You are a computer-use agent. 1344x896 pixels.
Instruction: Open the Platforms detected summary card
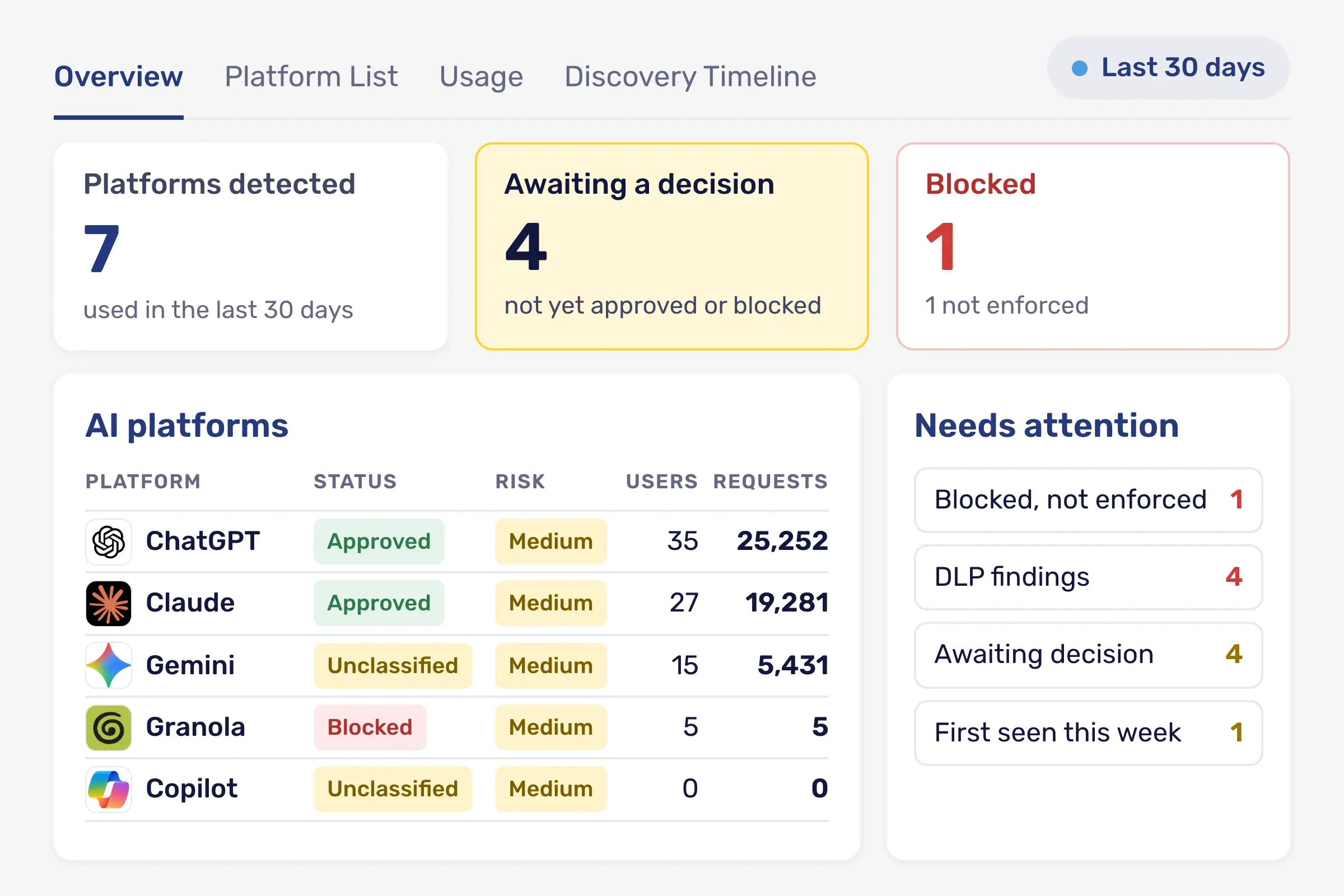point(250,246)
